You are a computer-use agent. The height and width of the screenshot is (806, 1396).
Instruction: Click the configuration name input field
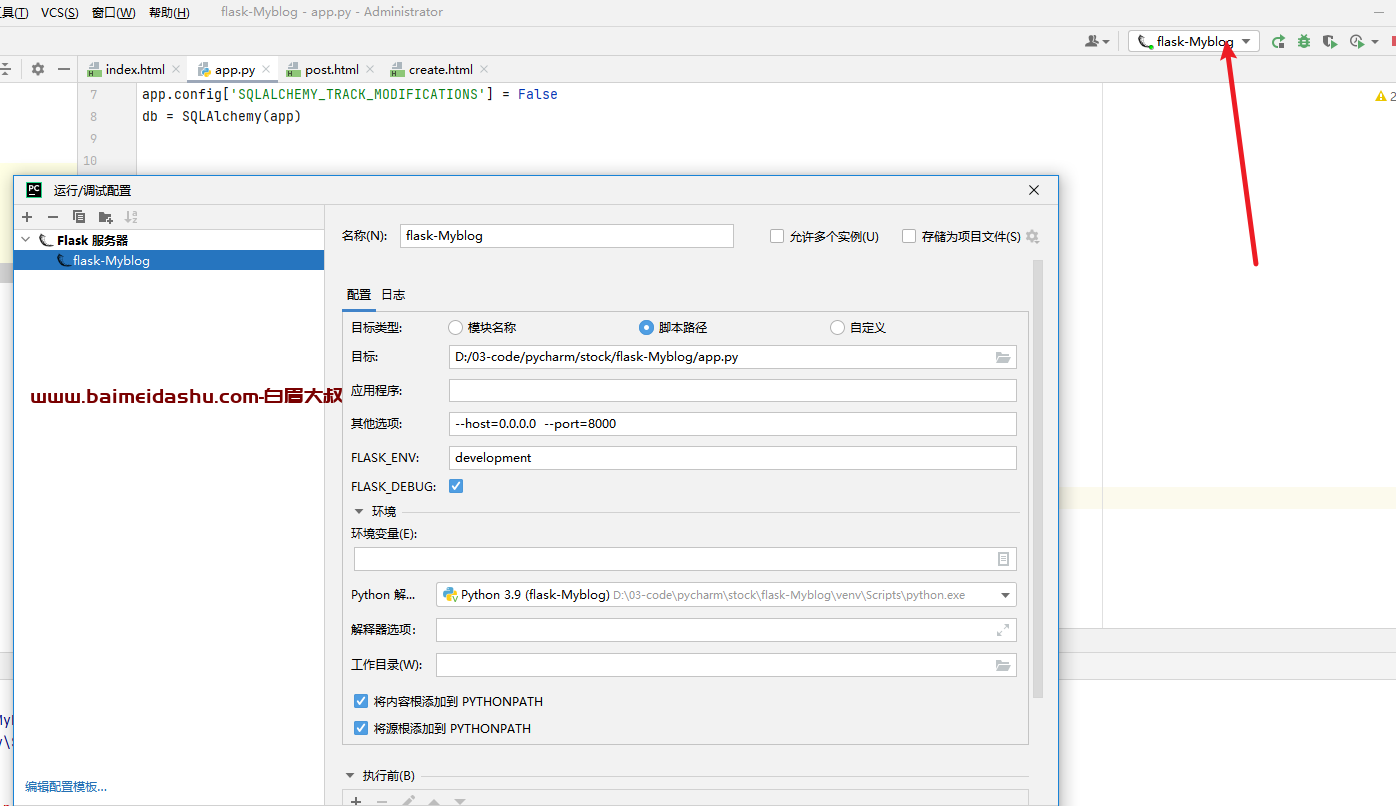[567, 236]
